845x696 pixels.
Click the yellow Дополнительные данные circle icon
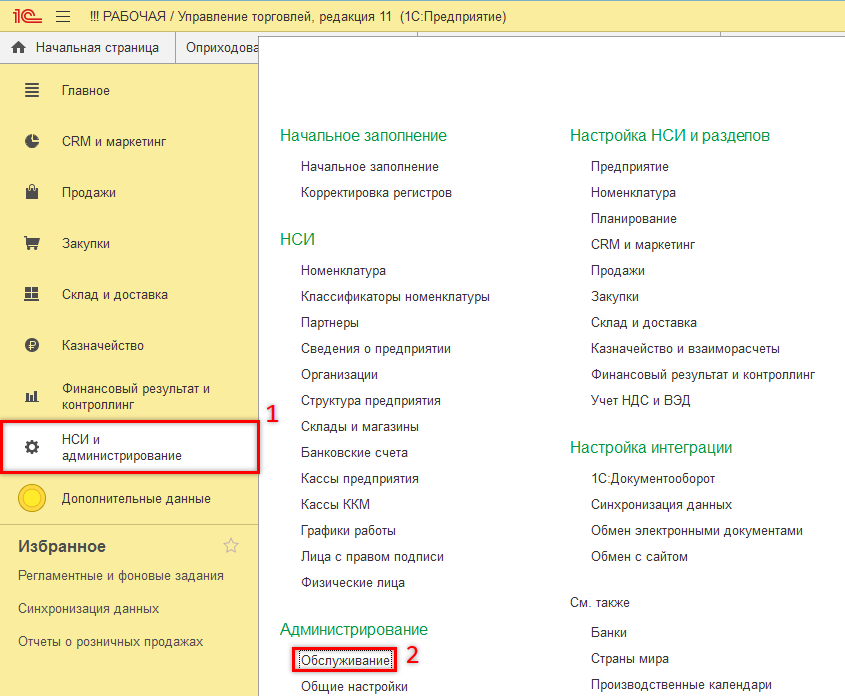(x=32, y=498)
